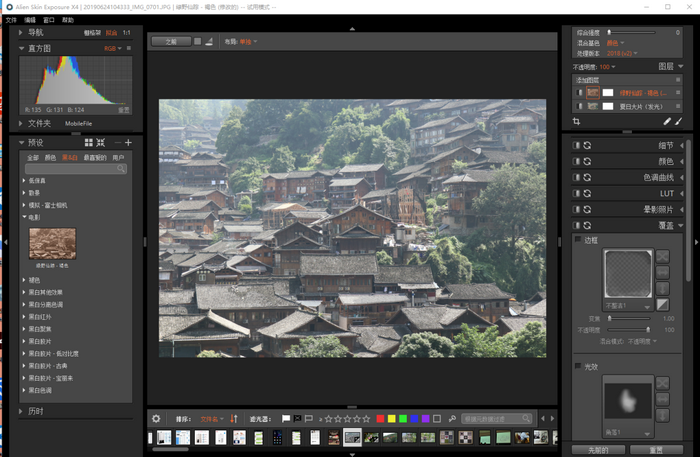Click the crop tool icon
Viewport: 700px width, 457px height.
click(577, 121)
